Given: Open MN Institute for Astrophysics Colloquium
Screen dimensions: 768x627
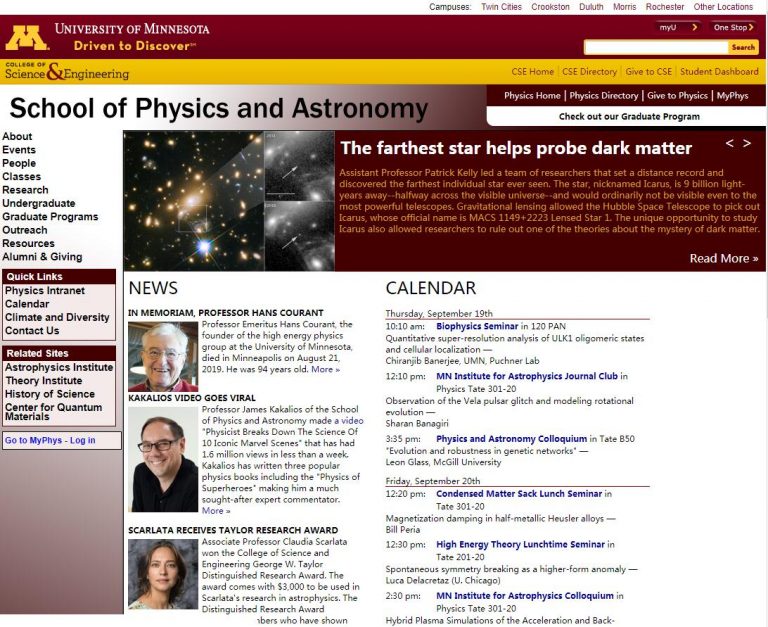Looking at the screenshot, I should pyautogui.click(x=525, y=596).
